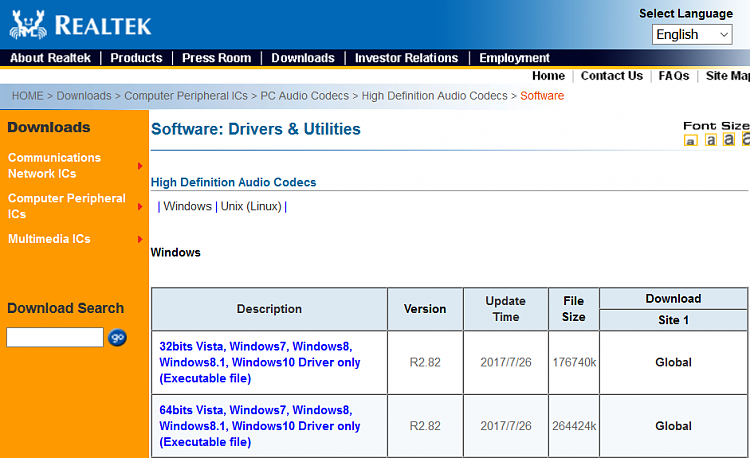Download 32bit driver from Global site
The height and width of the screenshot is (458, 750).
(673, 362)
